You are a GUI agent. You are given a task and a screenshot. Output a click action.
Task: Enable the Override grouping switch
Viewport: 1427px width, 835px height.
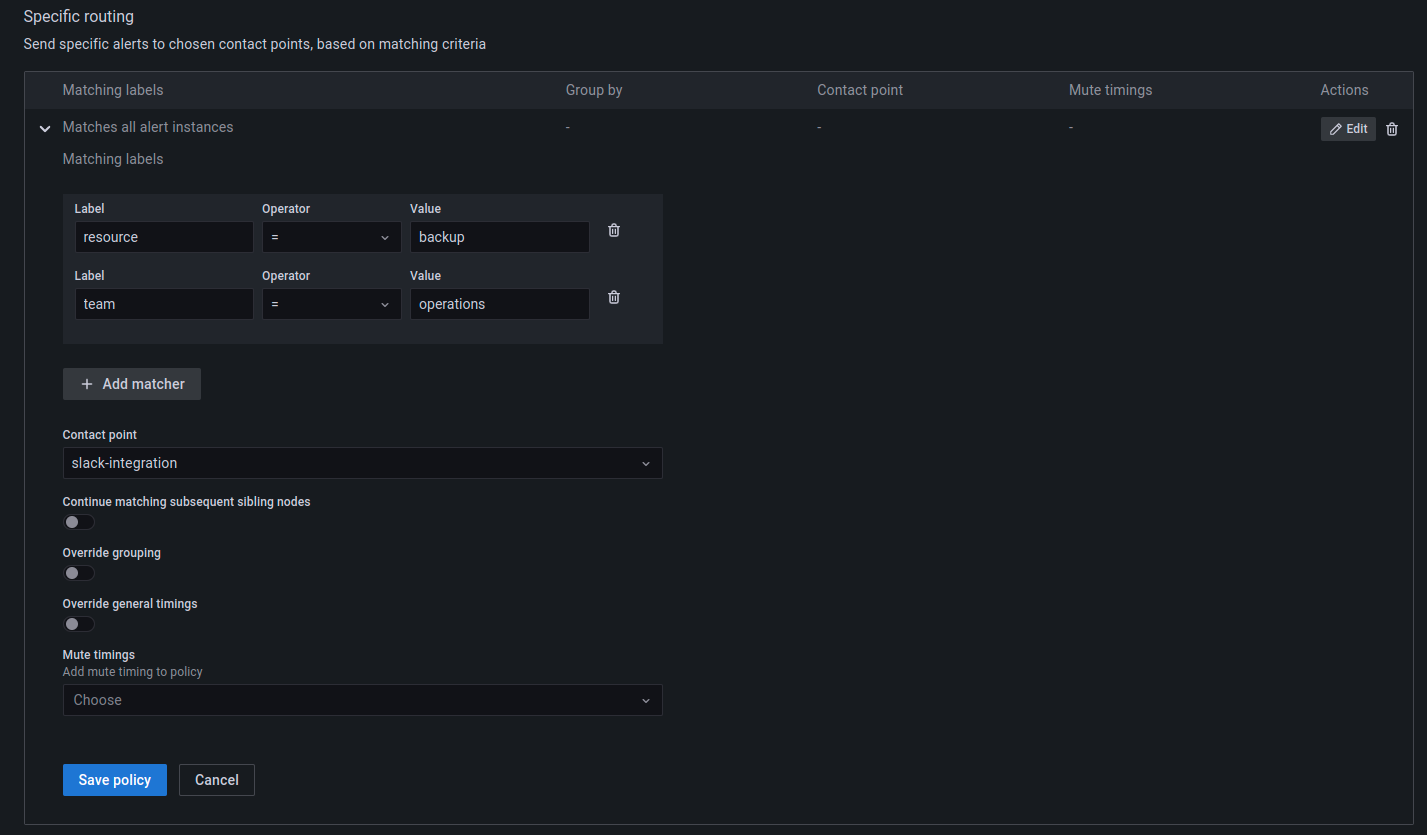tap(79, 573)
